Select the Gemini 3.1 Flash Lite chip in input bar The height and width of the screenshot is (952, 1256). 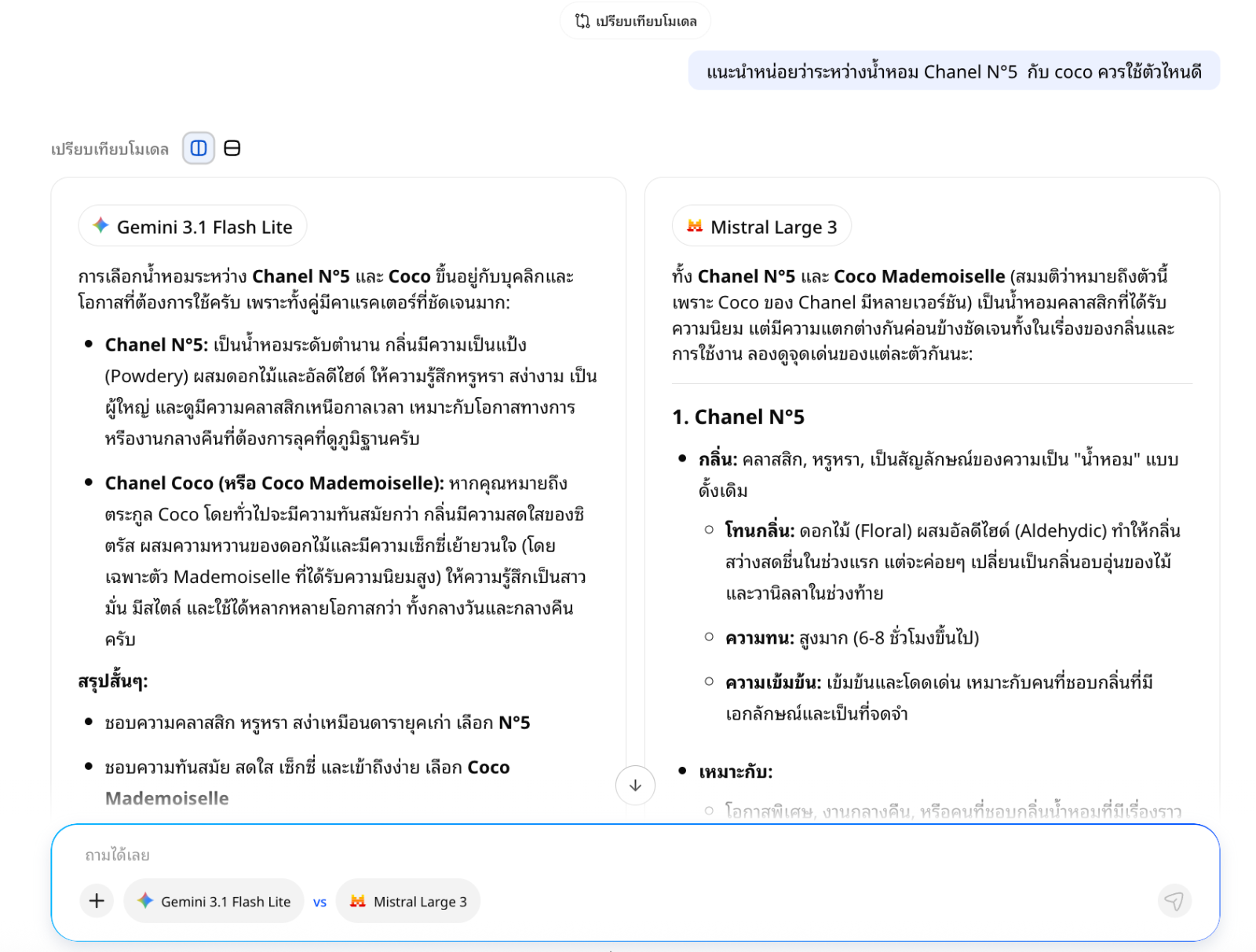[214, 901]
